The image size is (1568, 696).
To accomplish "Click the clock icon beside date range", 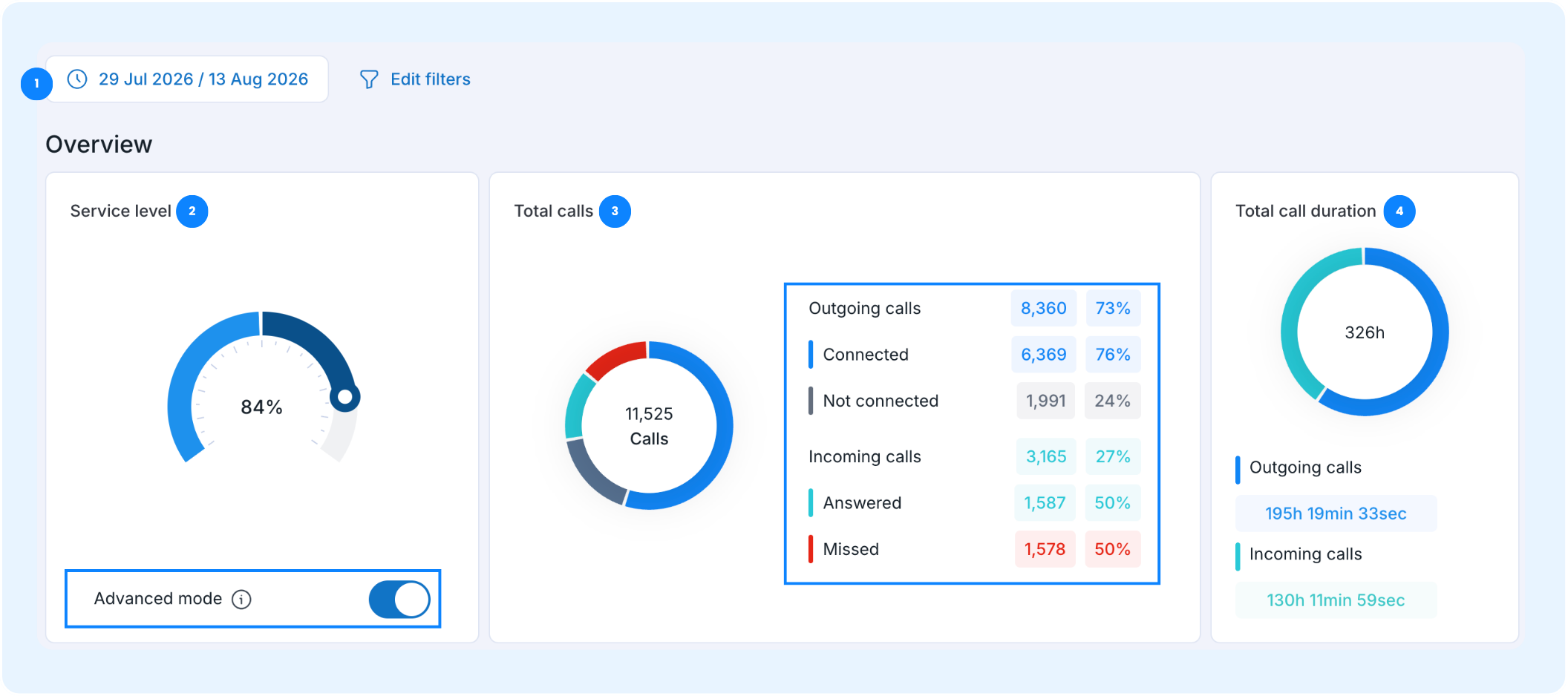I will pos(77,79).
